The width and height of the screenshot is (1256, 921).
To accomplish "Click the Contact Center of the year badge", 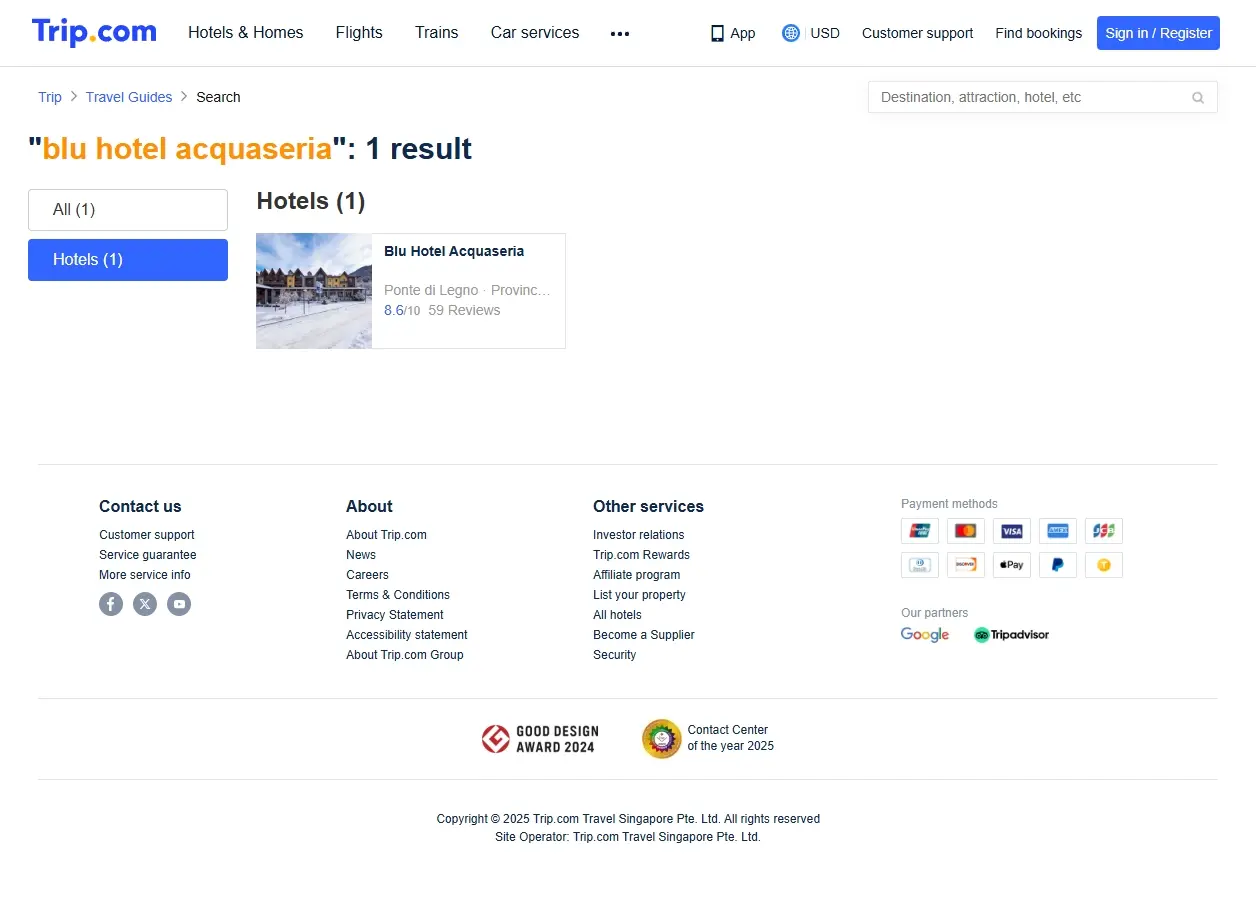I will click(x=708, y=739).
